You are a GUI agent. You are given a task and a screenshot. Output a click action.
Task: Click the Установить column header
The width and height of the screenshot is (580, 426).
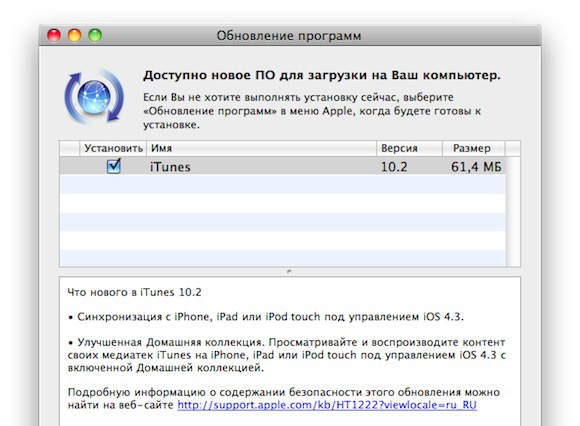point(113,148)
